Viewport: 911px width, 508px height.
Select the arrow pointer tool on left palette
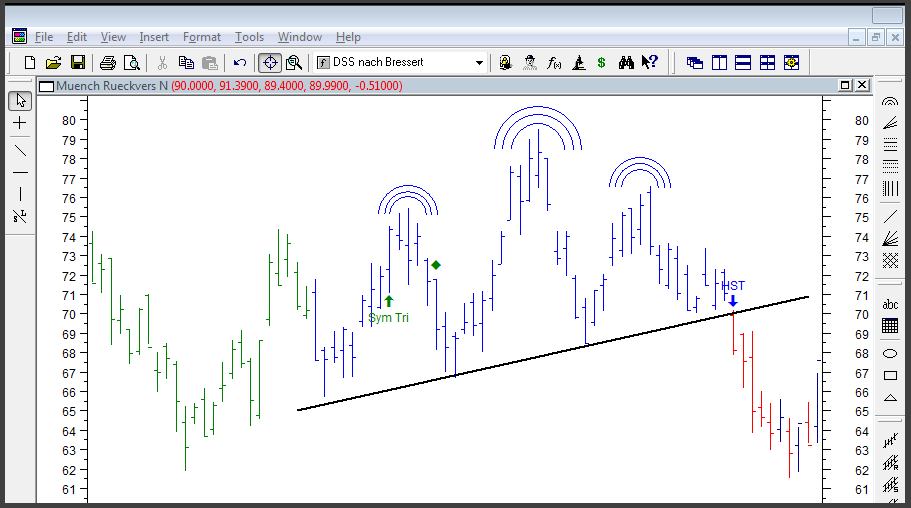pos(20,101)
